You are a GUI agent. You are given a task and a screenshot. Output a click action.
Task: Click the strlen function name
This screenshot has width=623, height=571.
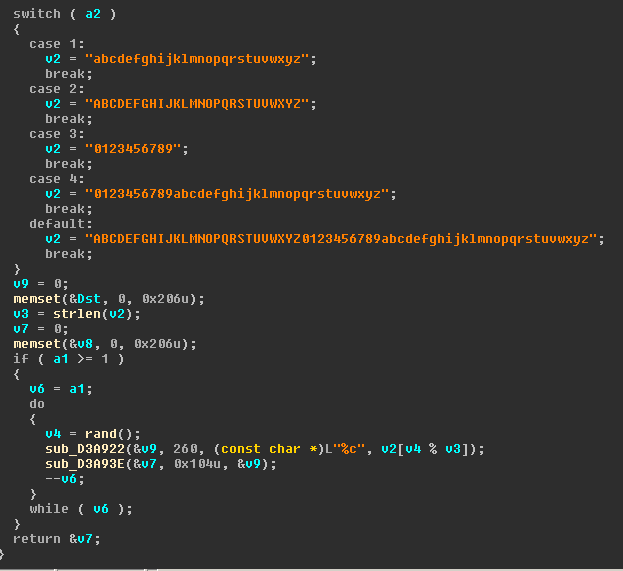[77, 314]
